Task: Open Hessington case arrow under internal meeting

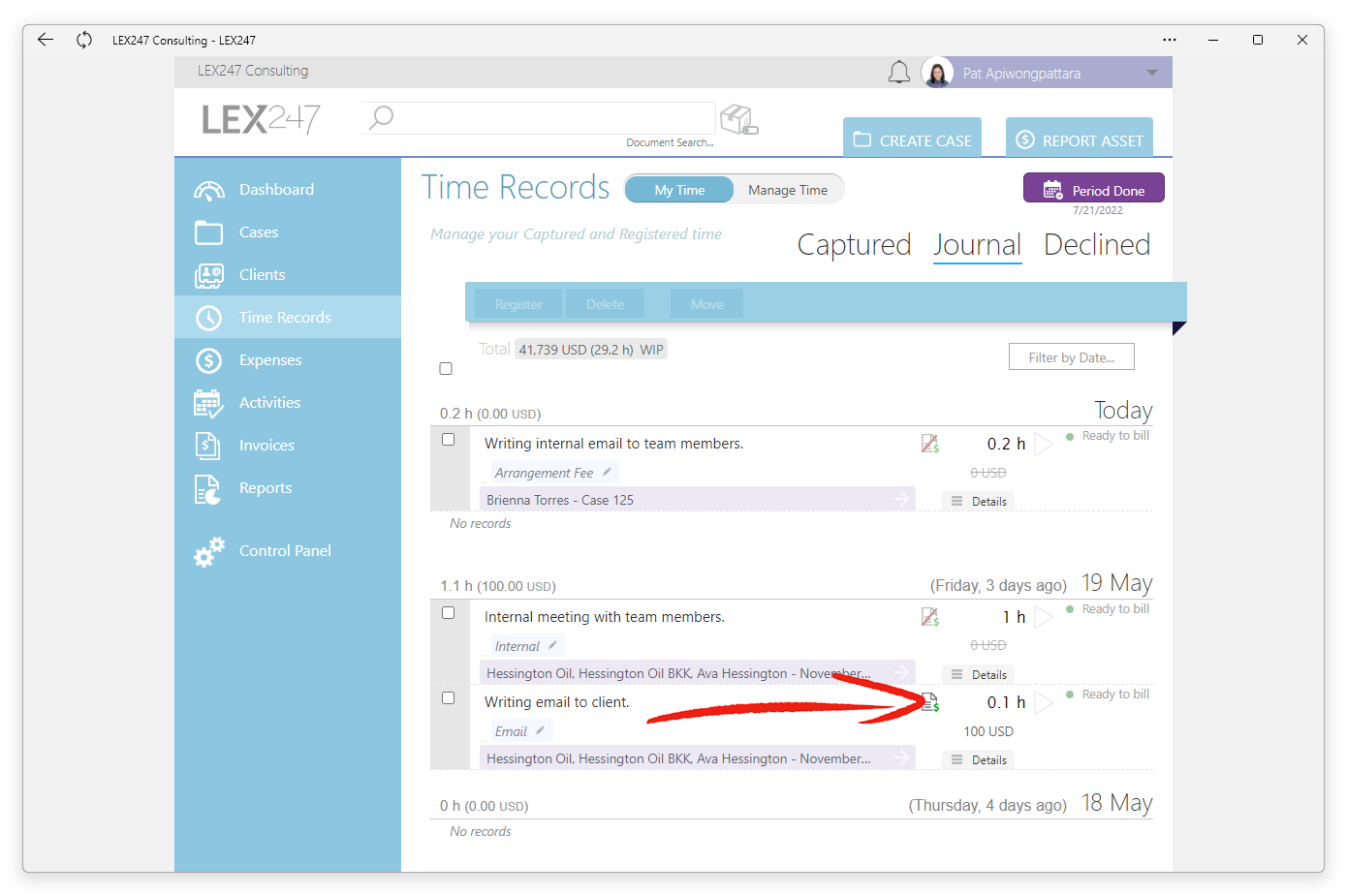Action: (x=901, y=673)
